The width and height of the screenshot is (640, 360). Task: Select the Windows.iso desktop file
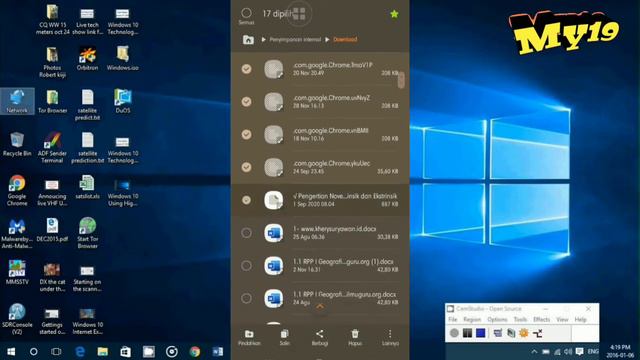[x=123, y=59]
